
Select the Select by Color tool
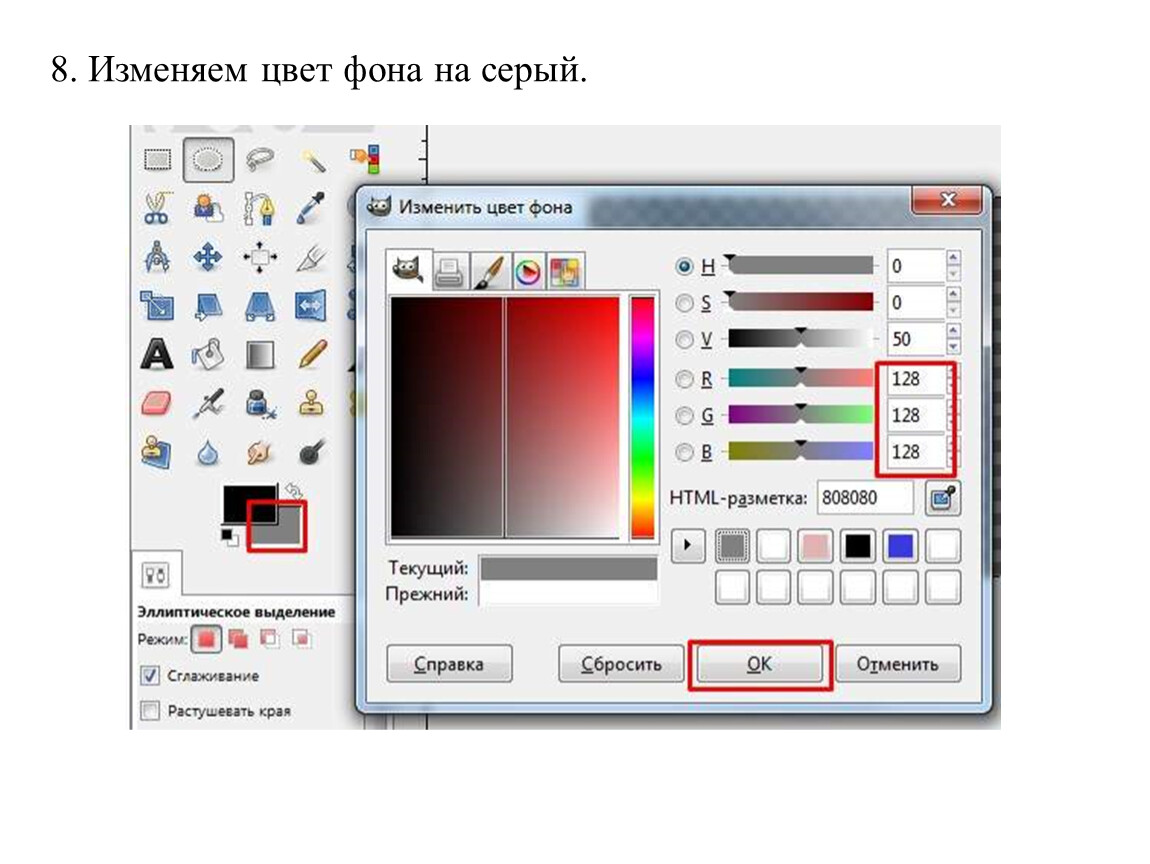[365, 159]
